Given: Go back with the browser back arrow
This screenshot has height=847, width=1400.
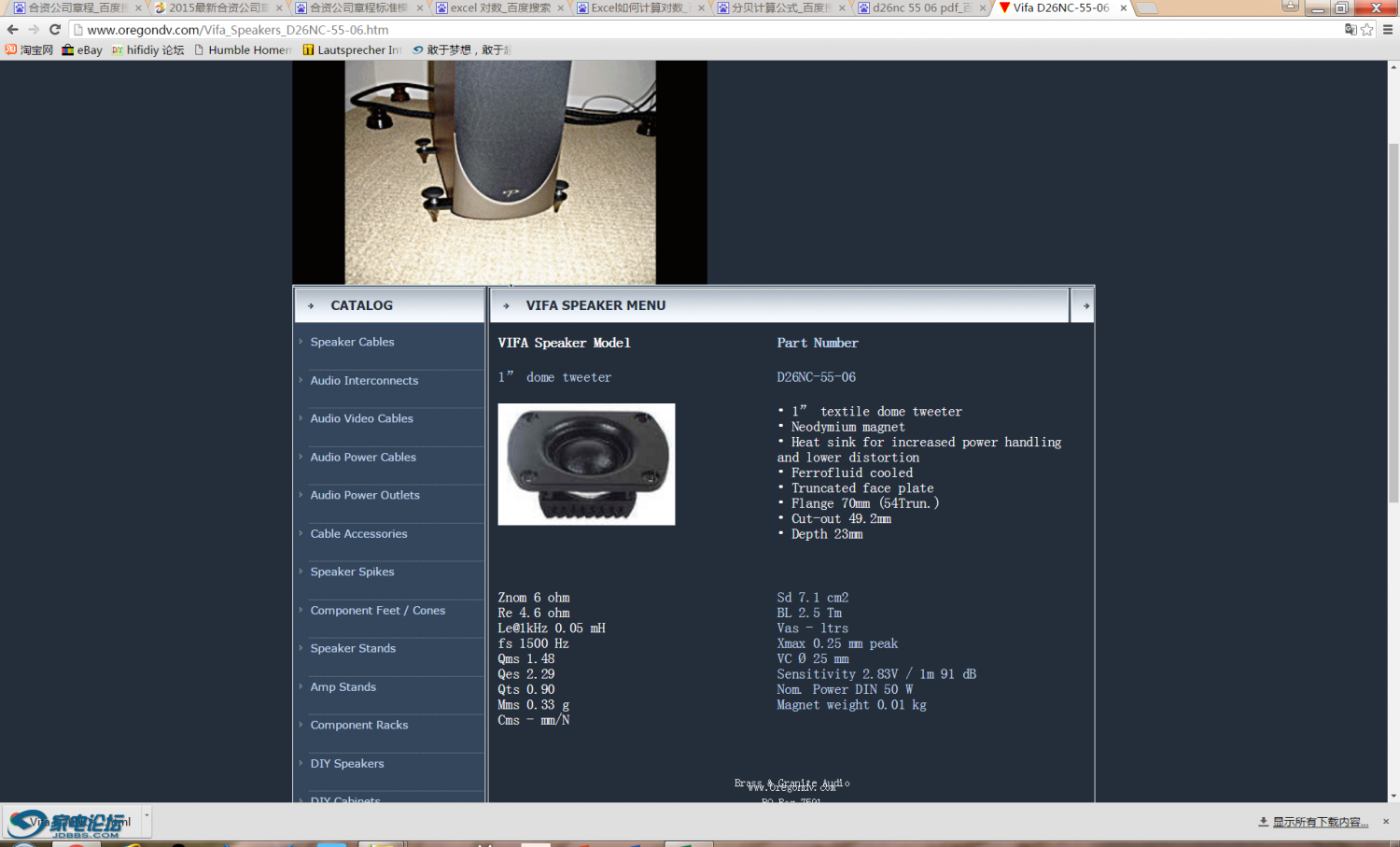Looking at the screenshot, I should (x=13, y=30).
